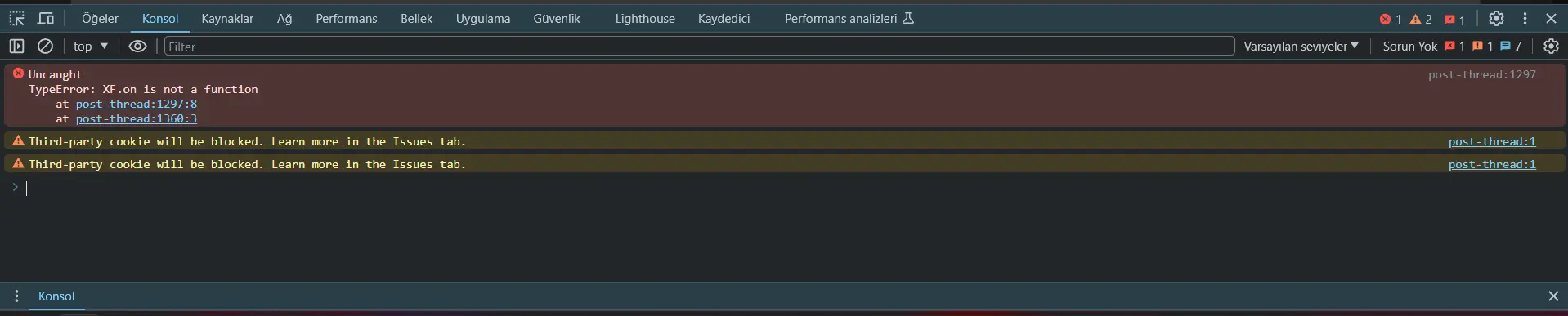Click the orange issue flag count
The height and width of the screenshot is (316, 1568).
tap(1482, 47)
